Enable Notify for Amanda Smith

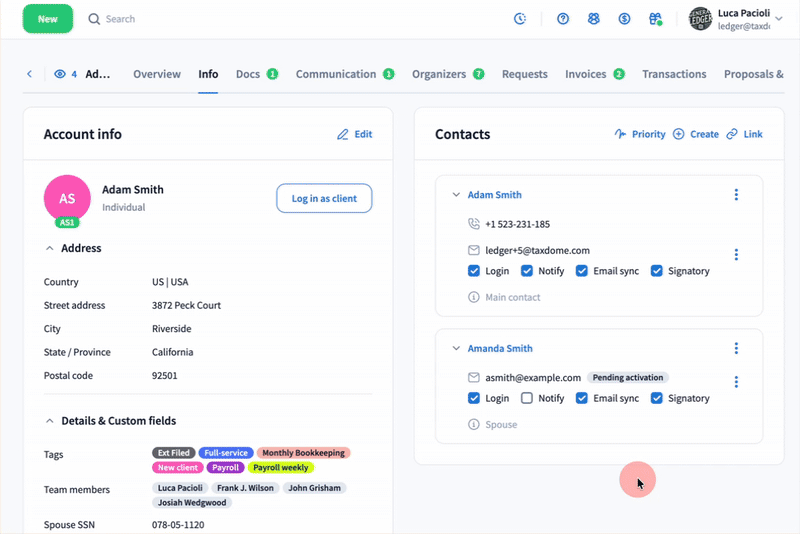click(527, 398)
